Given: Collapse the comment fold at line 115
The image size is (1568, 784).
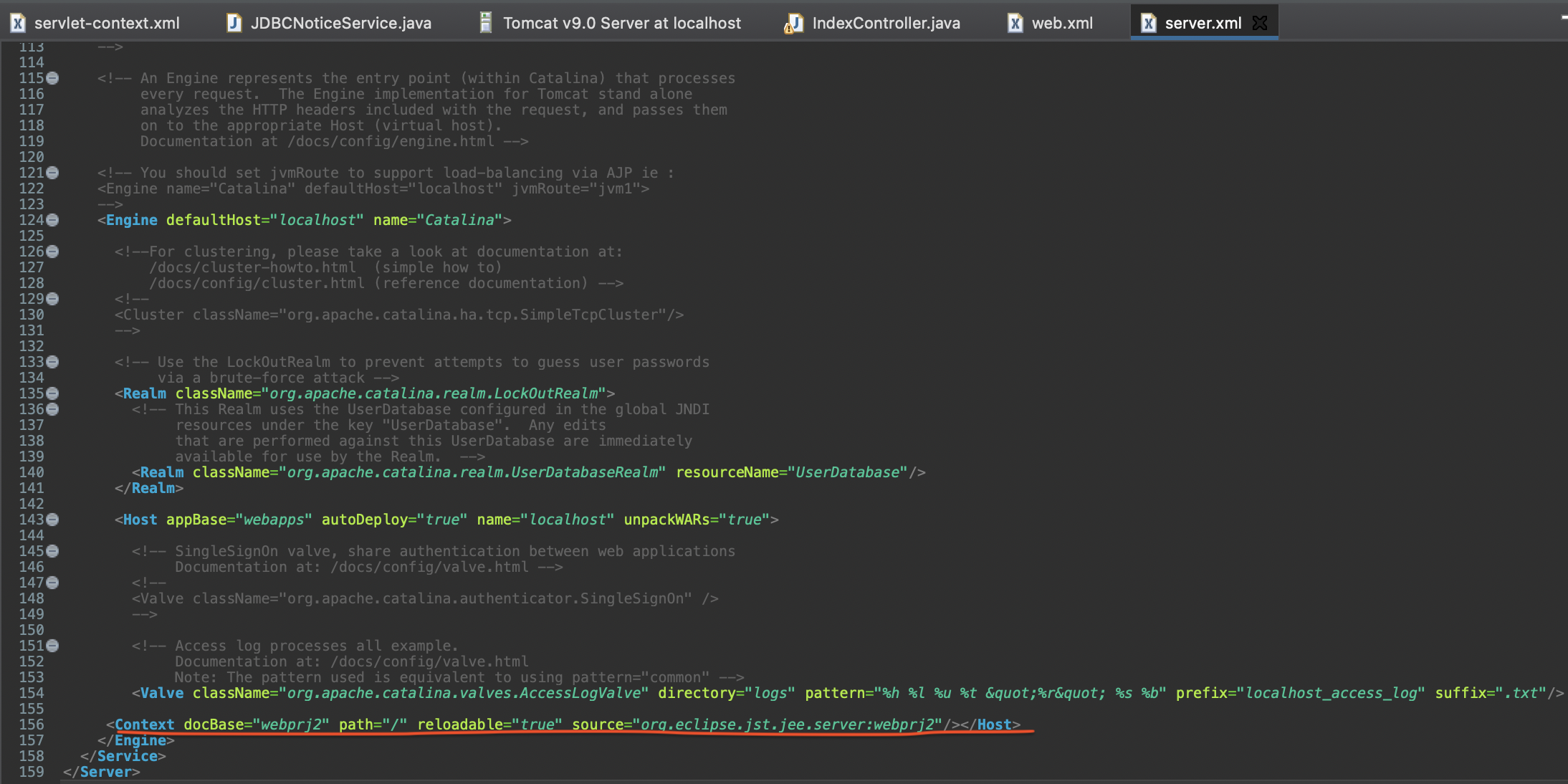Looking at the screenshot, I should click(x=53, y=78).
